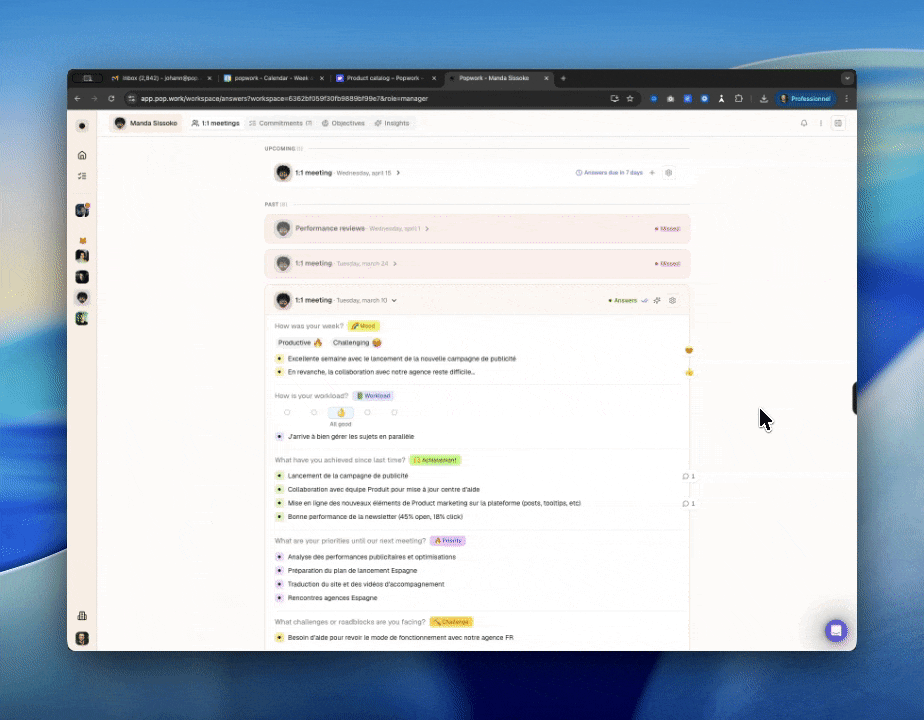The width and height of the screenshot is (924, 720).
Task: Click the Answers due in 7 days link
Action: click(609, 173)
